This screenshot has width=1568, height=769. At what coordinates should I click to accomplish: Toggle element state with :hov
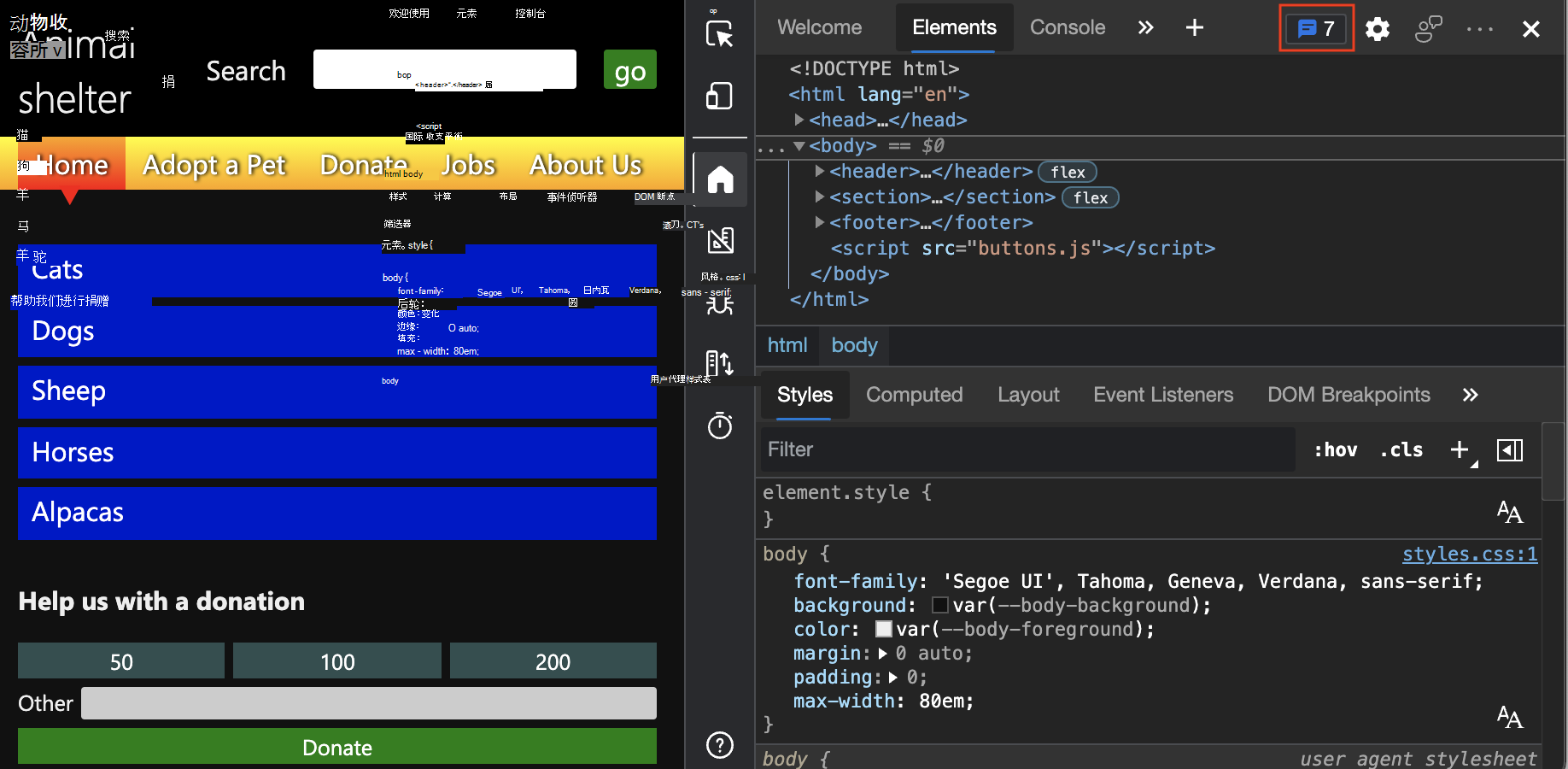pyautogui.click(x=1335, y=449)
